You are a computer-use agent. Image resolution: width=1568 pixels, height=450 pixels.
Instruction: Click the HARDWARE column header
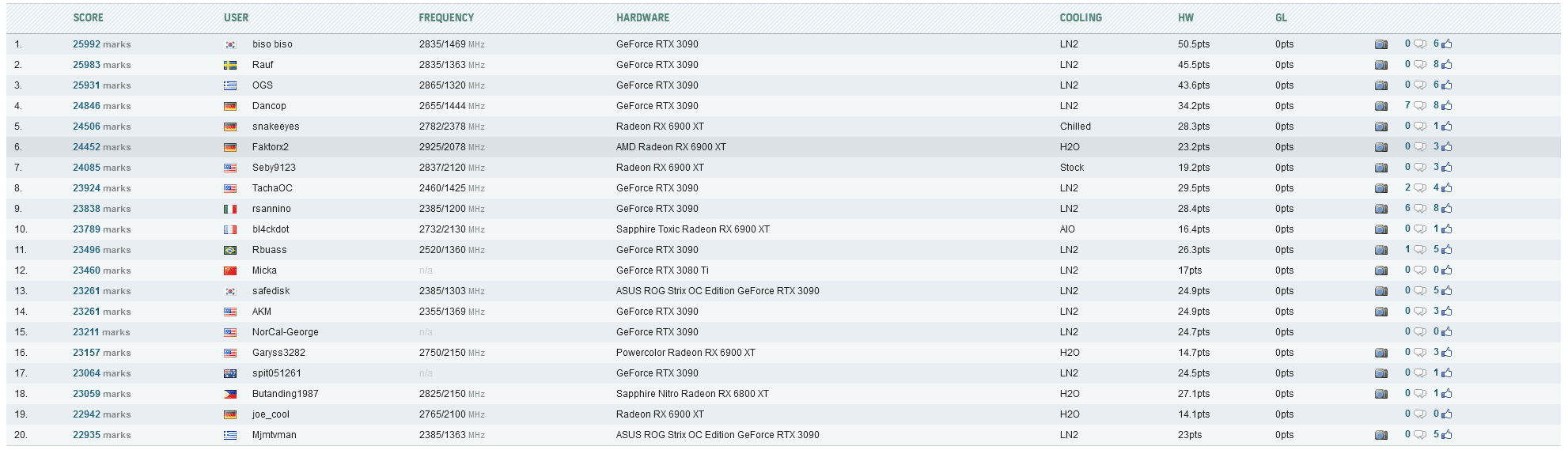click(x=642, y=17)
